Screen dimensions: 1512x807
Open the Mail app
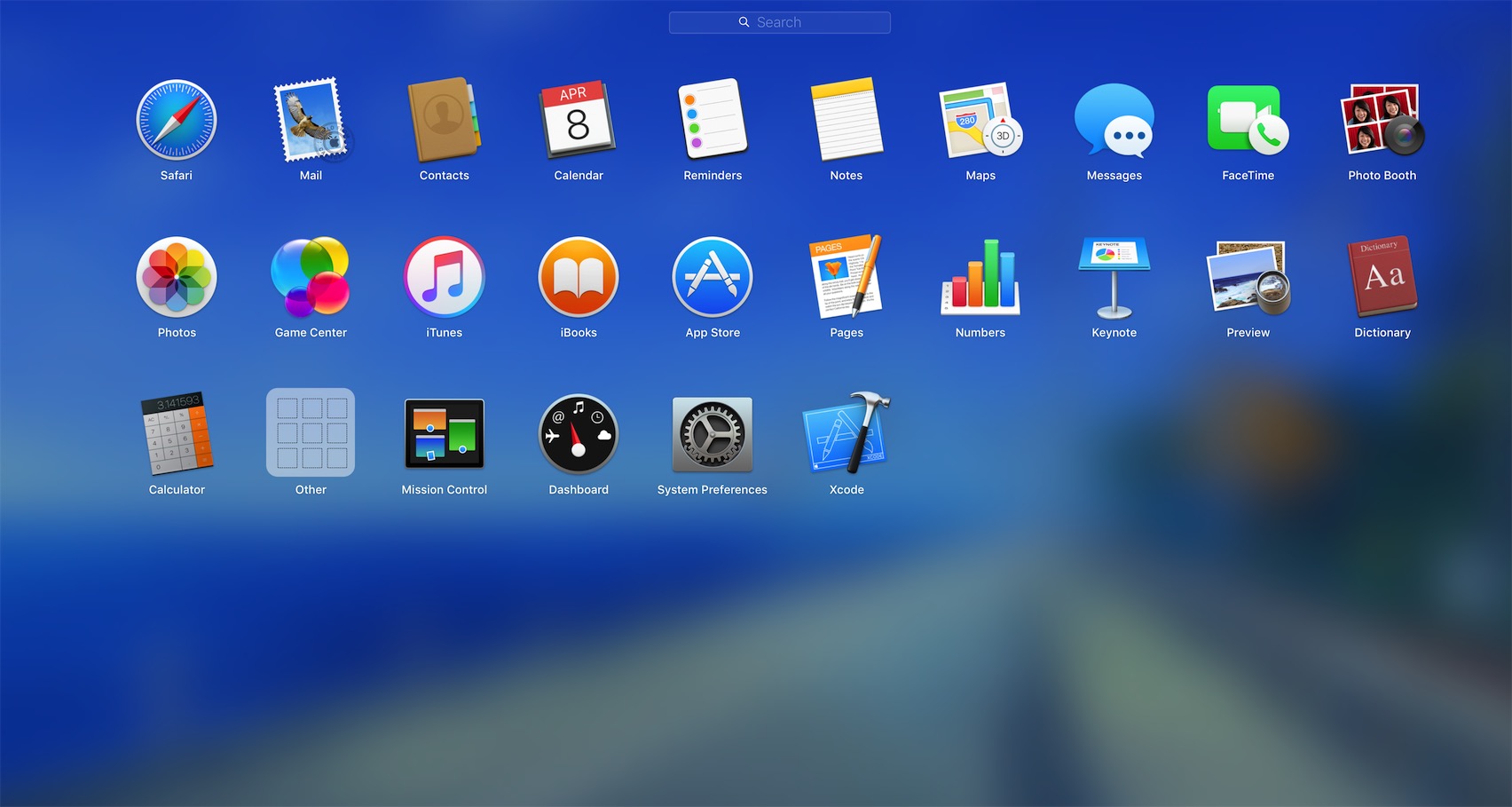click(311, 120)
